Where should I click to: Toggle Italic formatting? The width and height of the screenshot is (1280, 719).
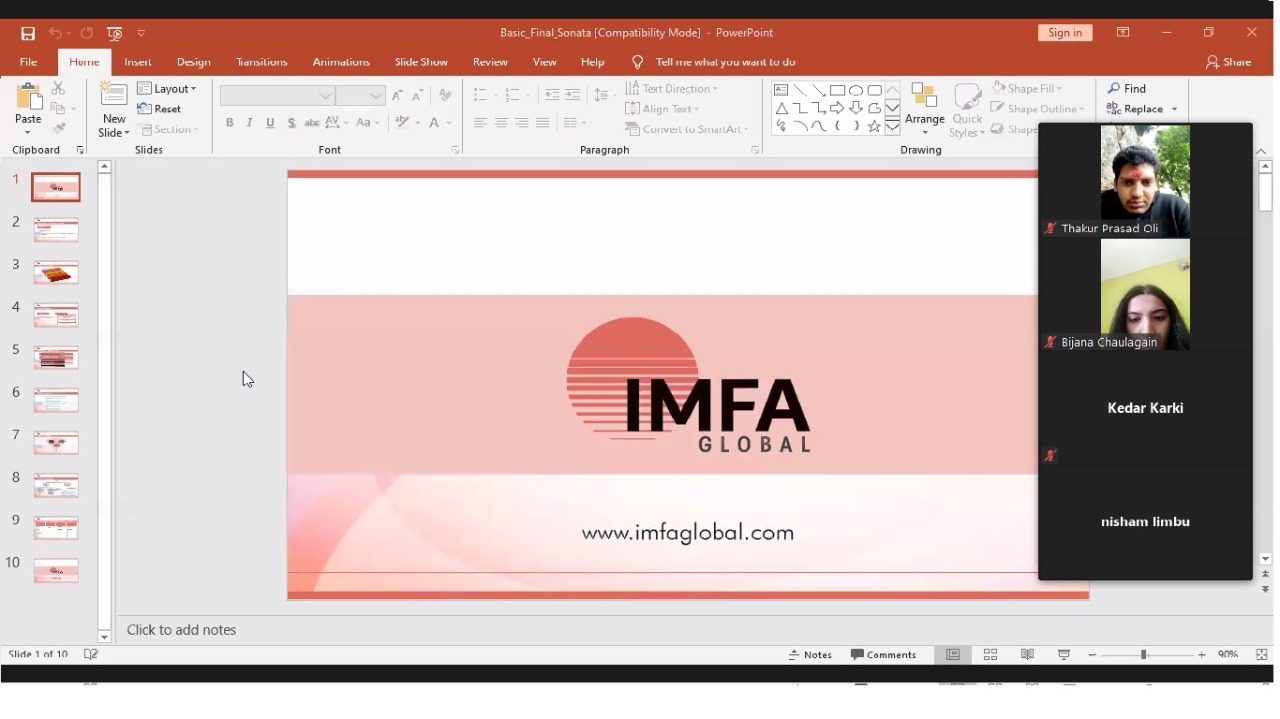tap(250, 123)
